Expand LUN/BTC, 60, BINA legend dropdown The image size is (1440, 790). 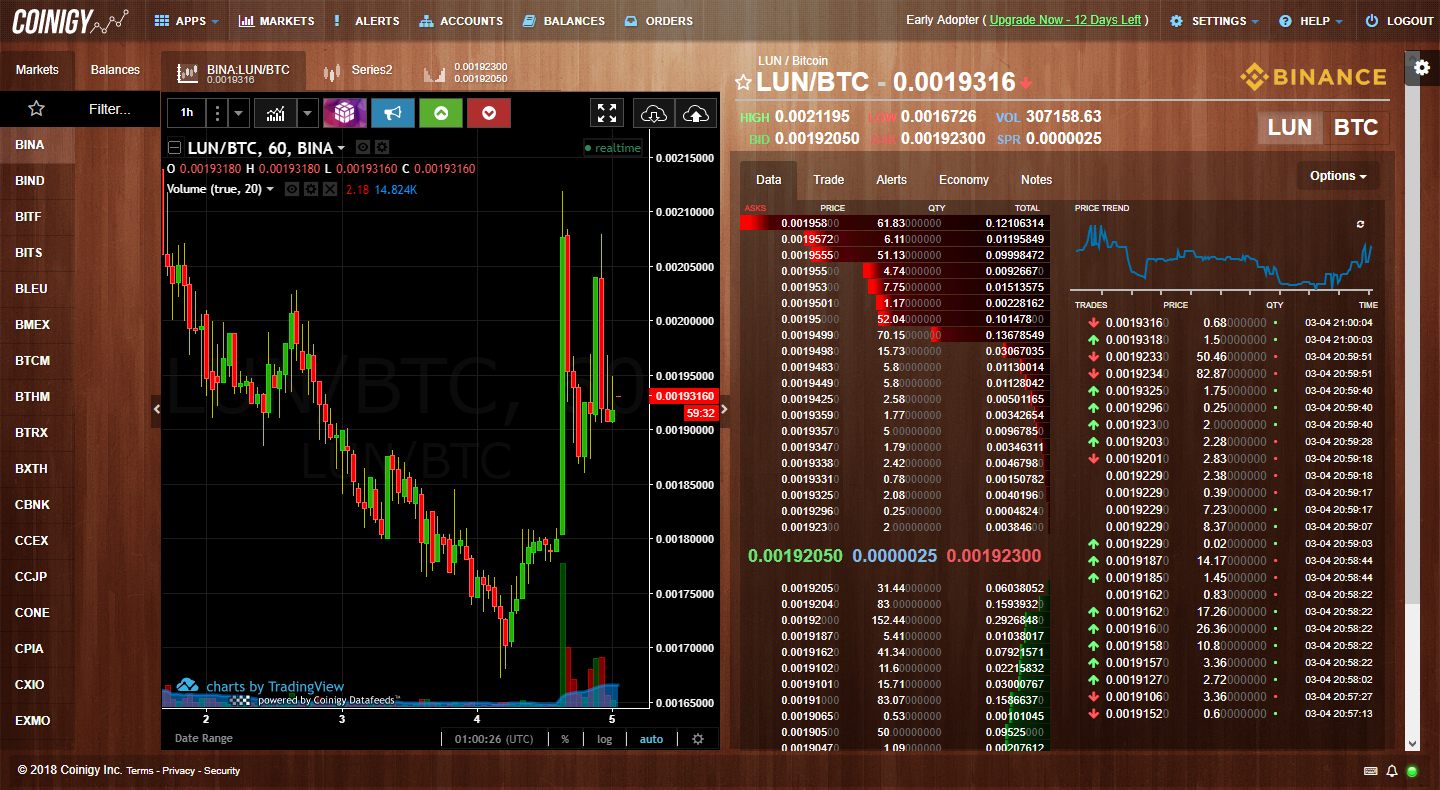[x=341, y=148]
